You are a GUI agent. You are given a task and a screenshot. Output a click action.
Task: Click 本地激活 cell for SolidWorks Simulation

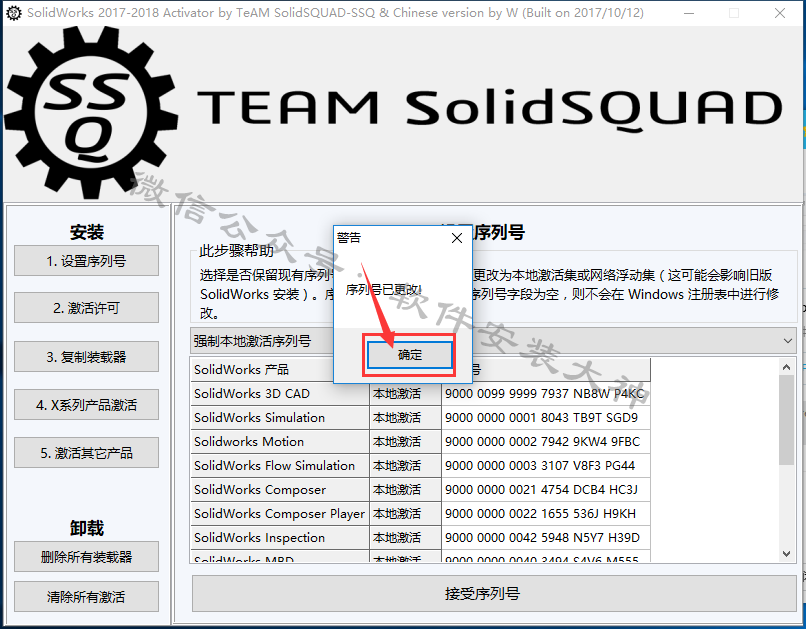(x=405, y=418)
